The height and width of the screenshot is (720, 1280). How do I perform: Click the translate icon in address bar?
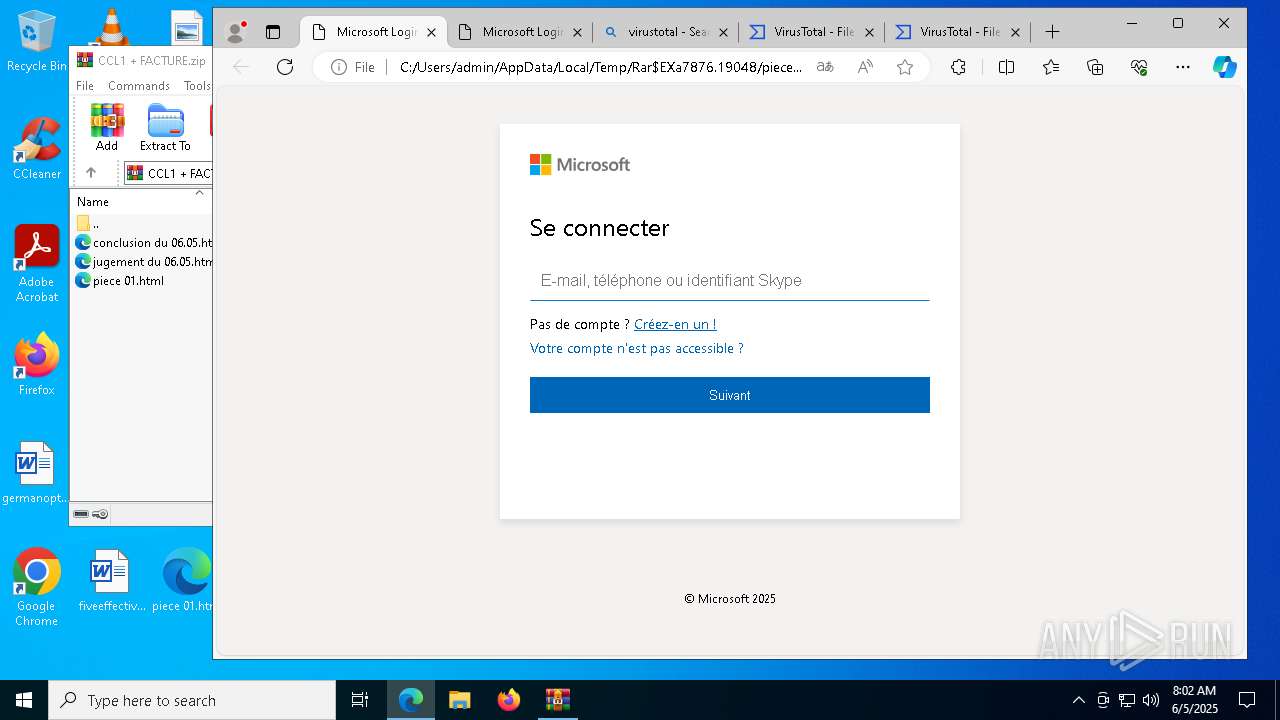[825, 67]
